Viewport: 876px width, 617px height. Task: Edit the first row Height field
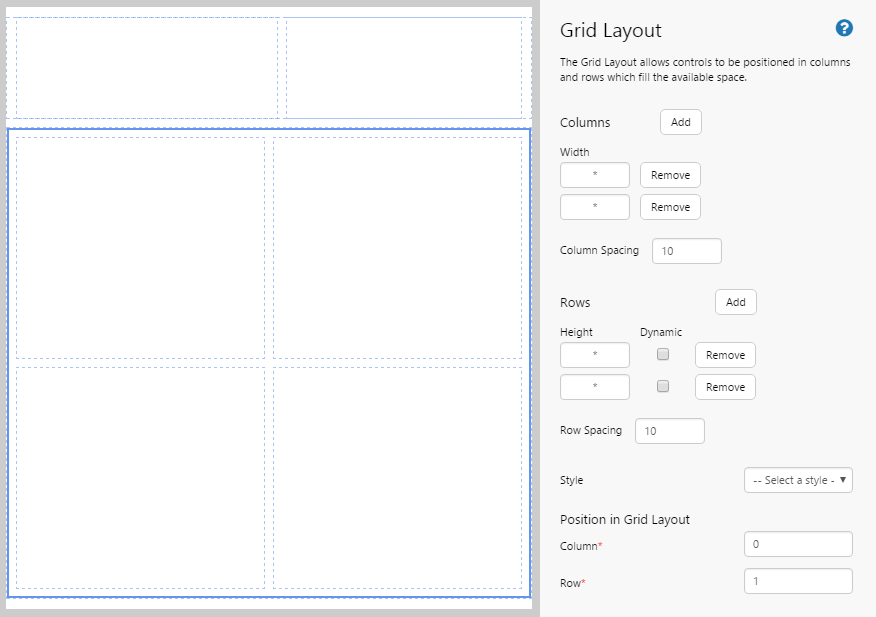[595, 355]
